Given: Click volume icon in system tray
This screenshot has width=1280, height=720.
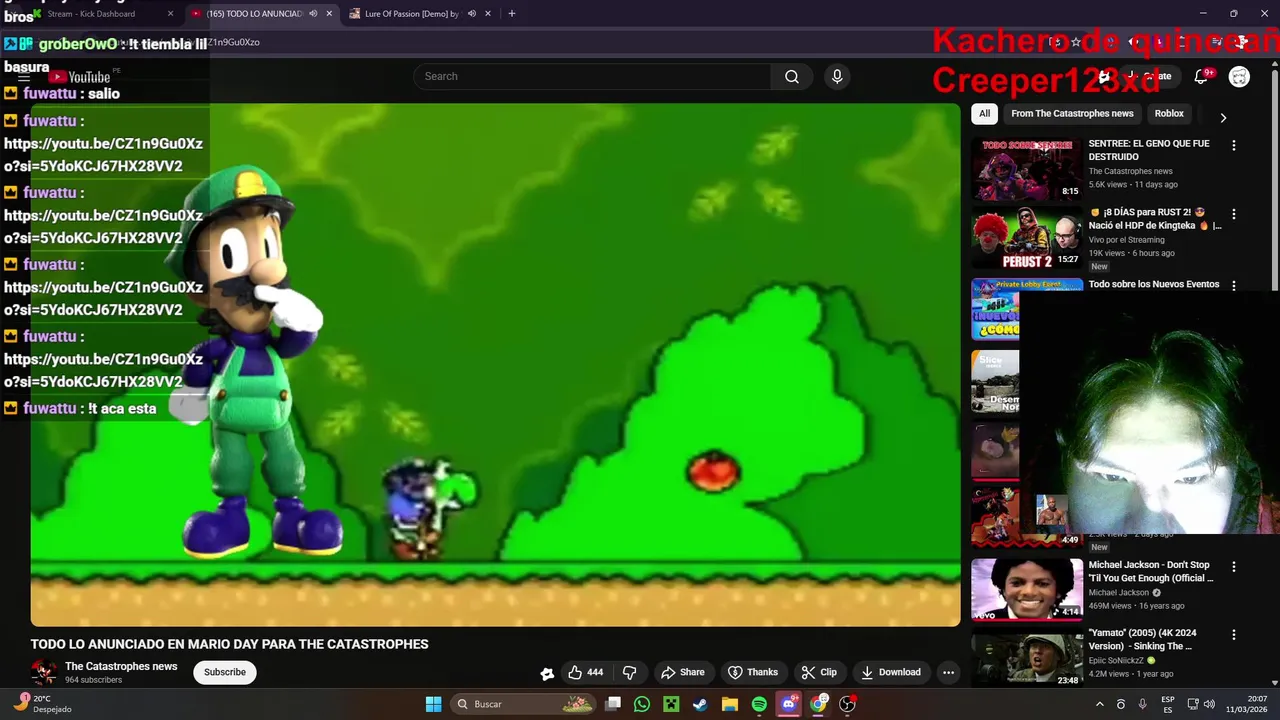Looking at the screenshot, I should tap(1210, 704).
